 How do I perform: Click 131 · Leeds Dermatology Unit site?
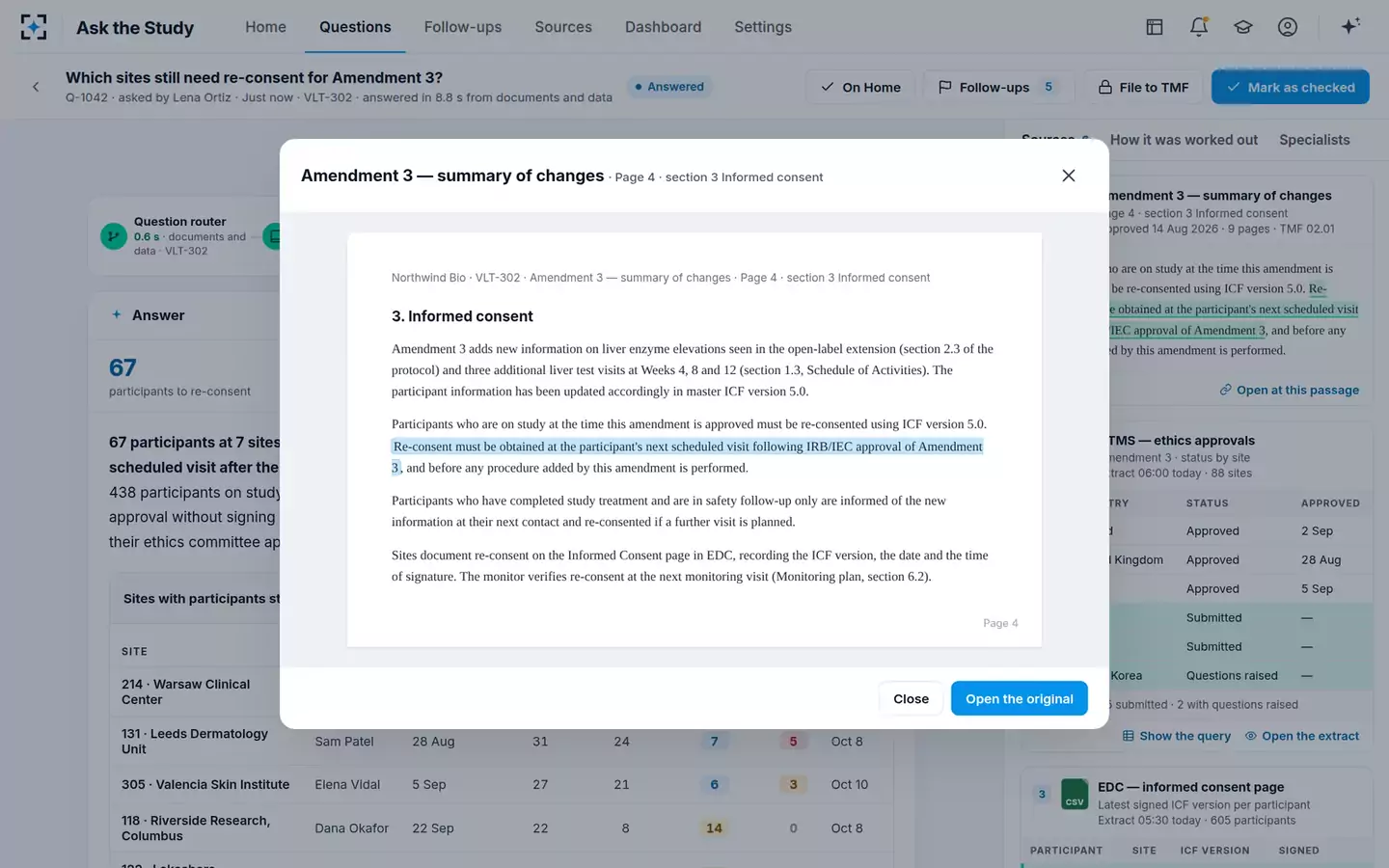pos(195,741)
